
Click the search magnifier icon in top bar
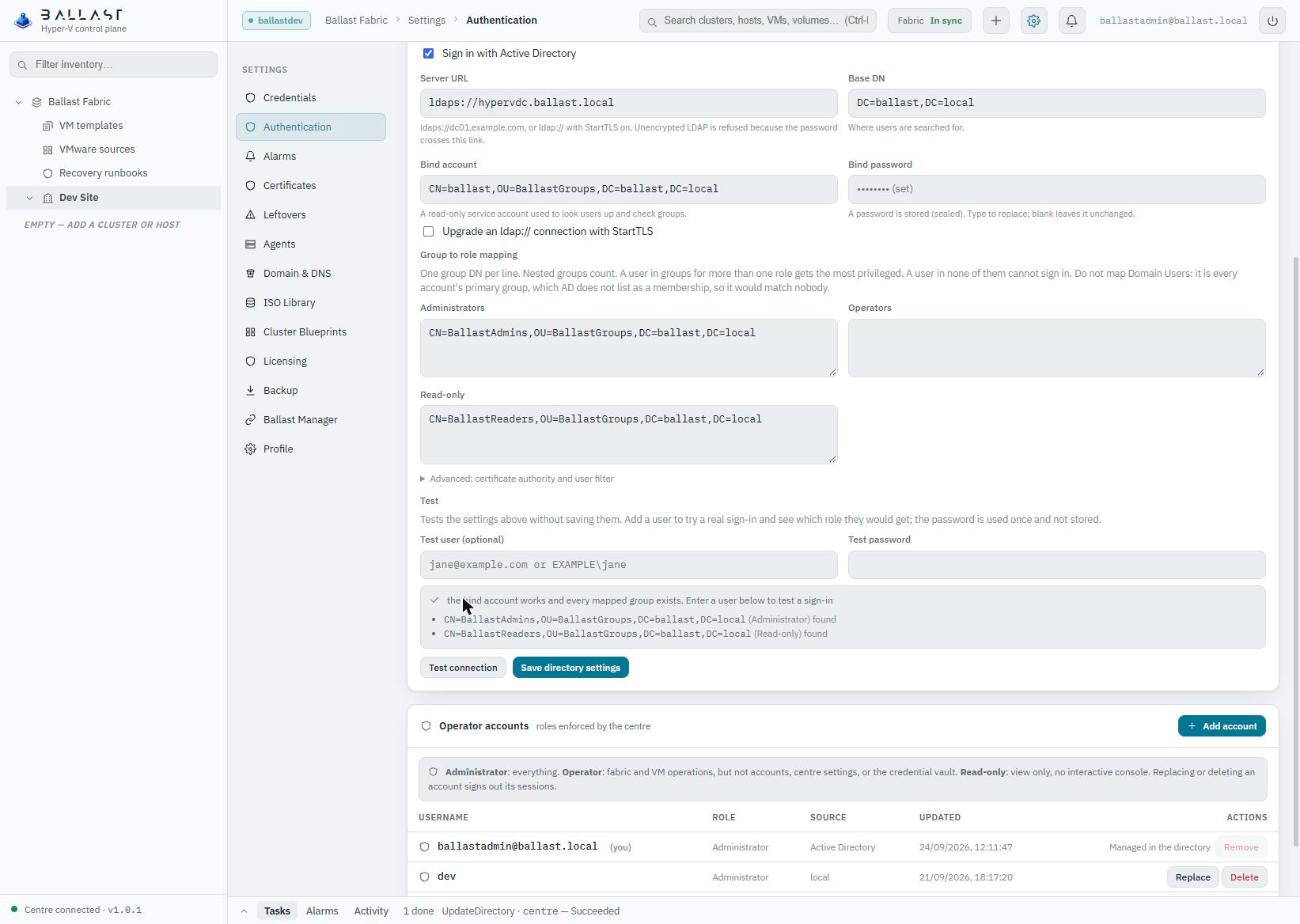[x=653, y=20]
